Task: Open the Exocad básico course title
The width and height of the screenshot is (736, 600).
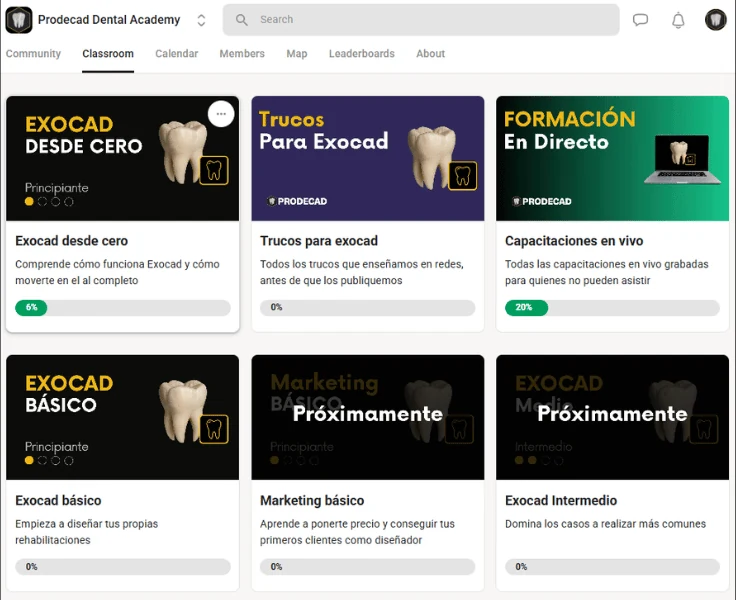Action: coord(58,500)
